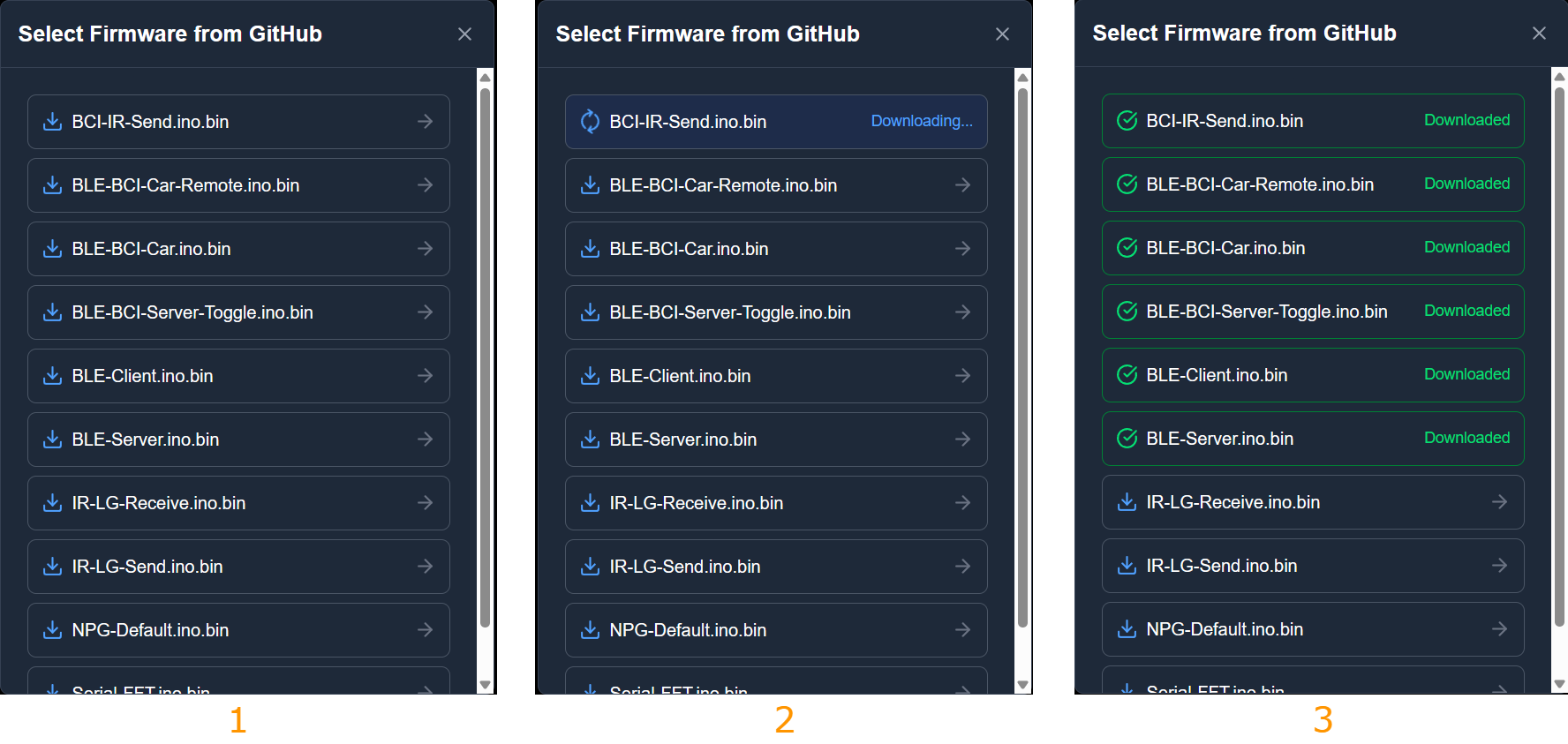Click NPG-Default.ino.bin arrow icon in dialog 2
Image resolution: width=1568 pixels, height=744 pixels.
point(962,630)
